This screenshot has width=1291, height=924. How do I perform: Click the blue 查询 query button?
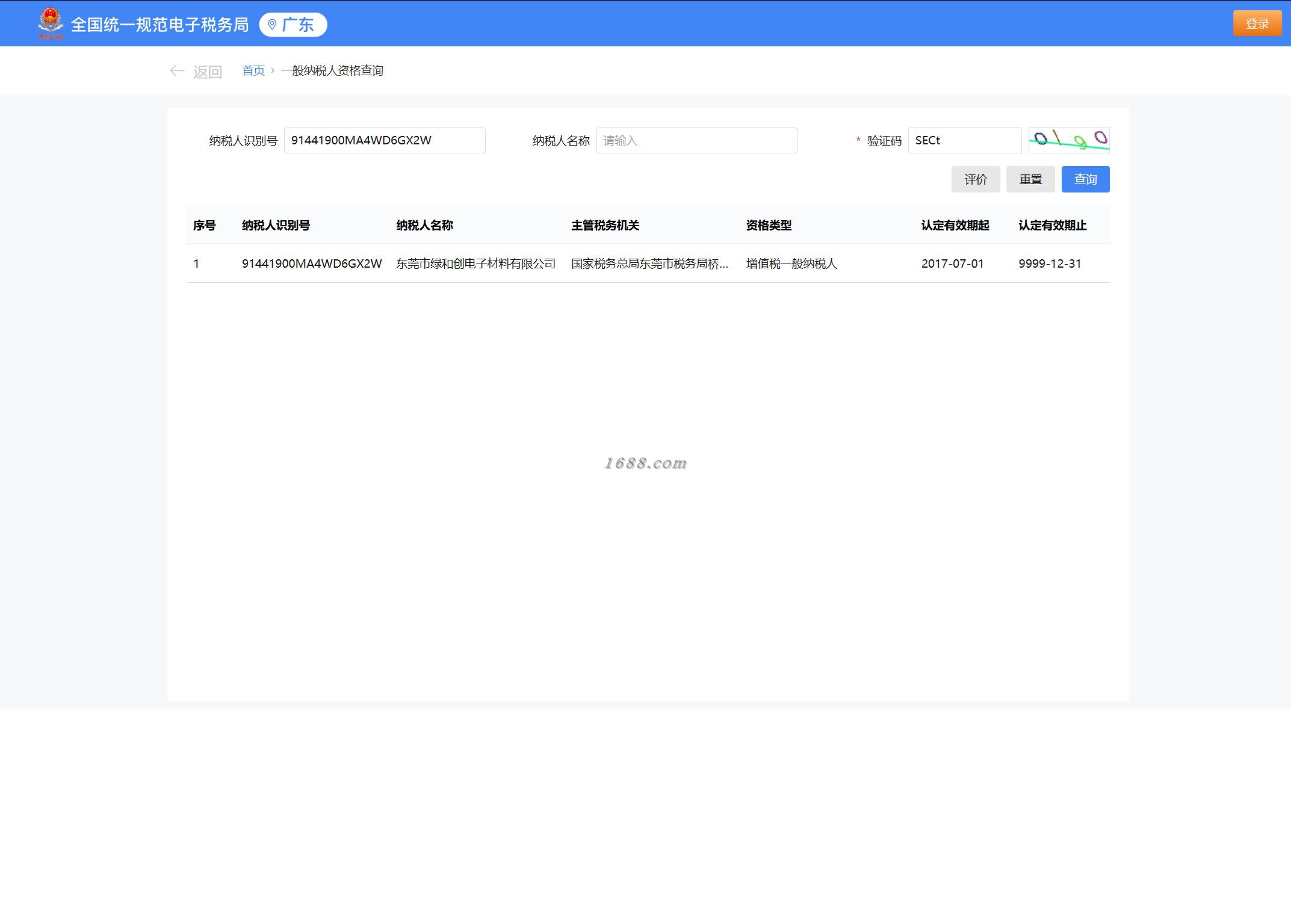pos(1085,179)
